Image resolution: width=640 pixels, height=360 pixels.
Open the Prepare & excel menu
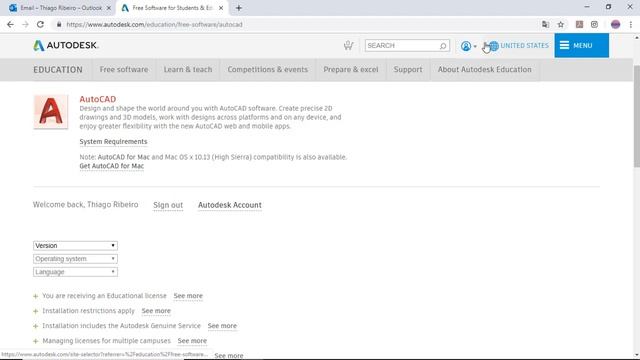[351, 69]
